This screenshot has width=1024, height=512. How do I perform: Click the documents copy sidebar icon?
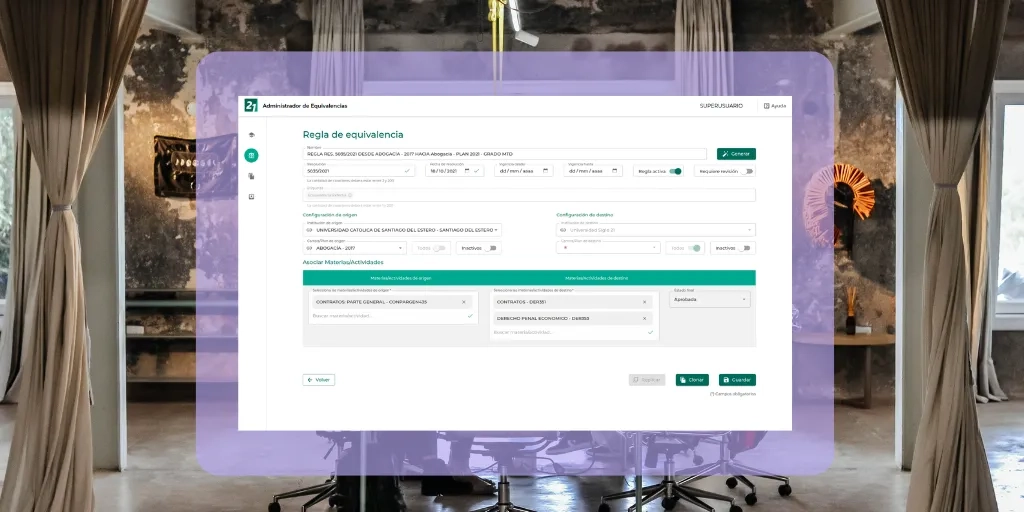(x=252, y=176)
